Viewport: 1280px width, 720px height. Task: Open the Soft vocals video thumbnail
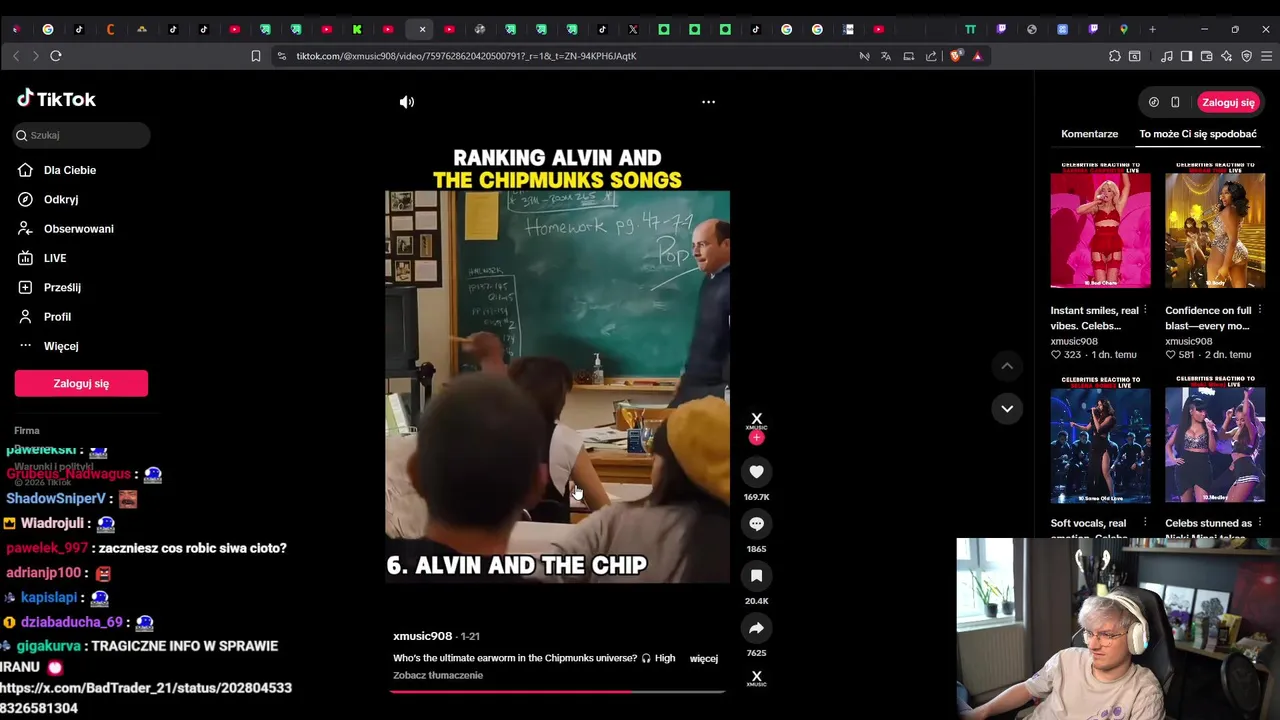1100,440
